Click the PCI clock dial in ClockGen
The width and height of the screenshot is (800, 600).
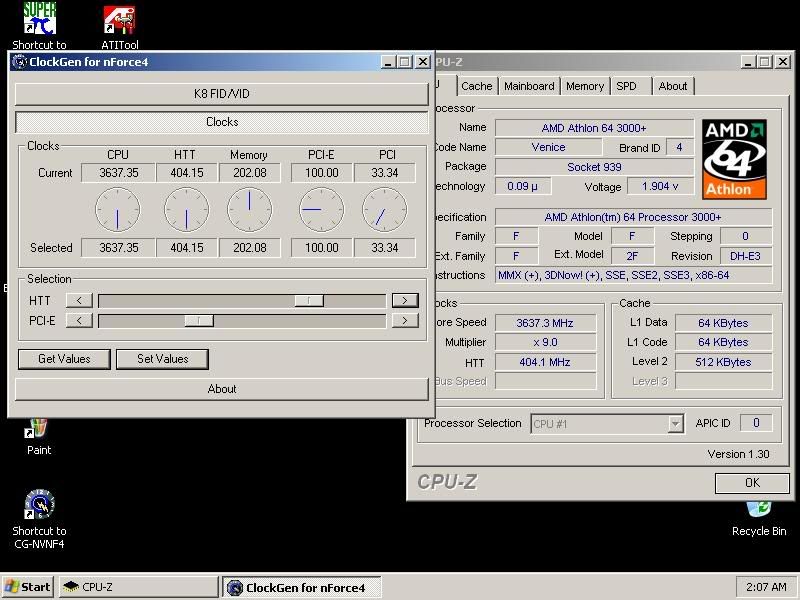[x=385, y=210]
